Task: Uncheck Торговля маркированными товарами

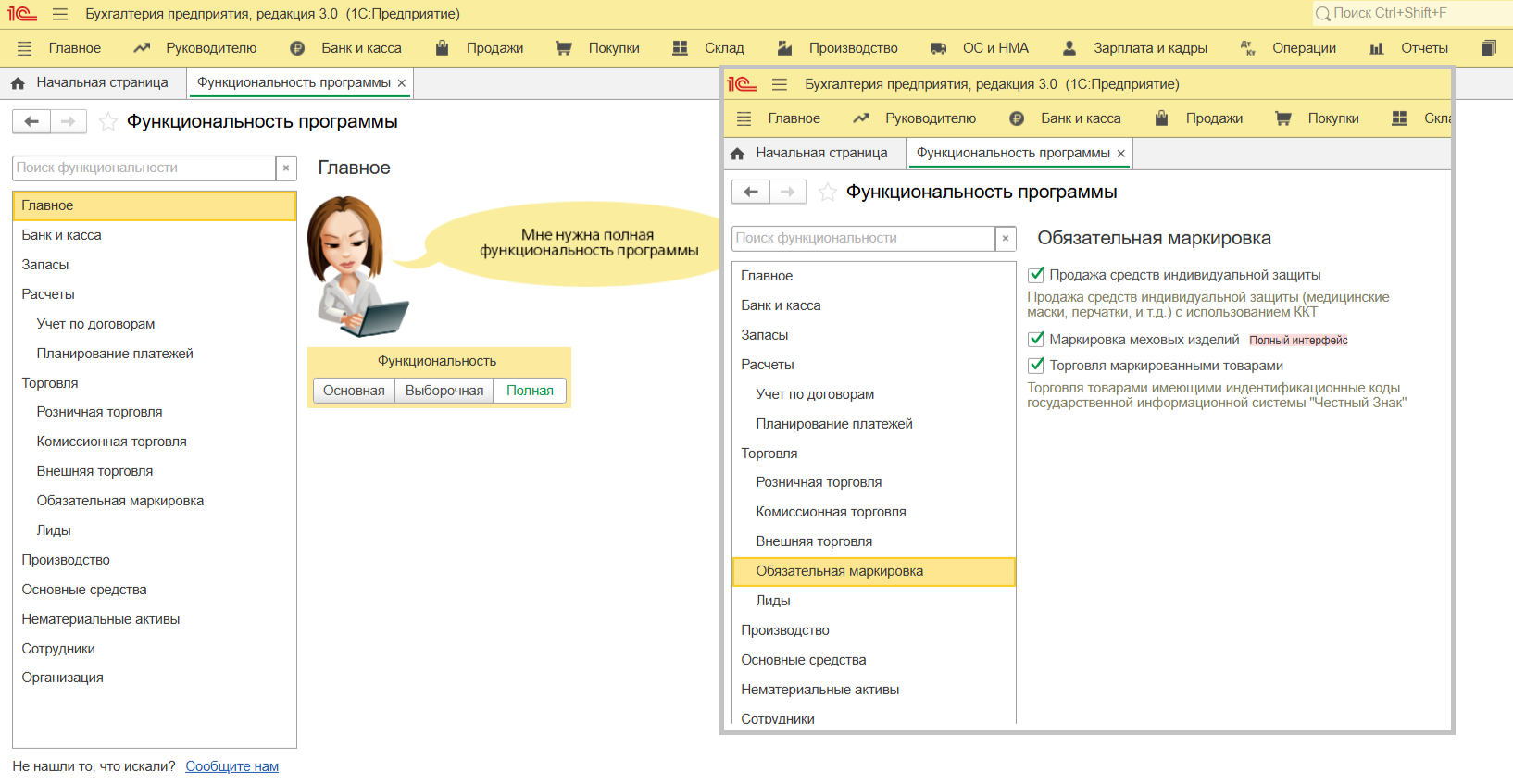Action: click(1036, 366)
